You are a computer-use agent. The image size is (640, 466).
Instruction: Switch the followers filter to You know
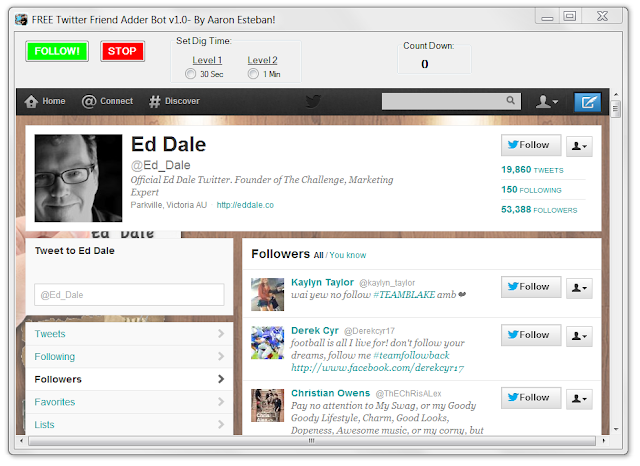tap(348, 255)
